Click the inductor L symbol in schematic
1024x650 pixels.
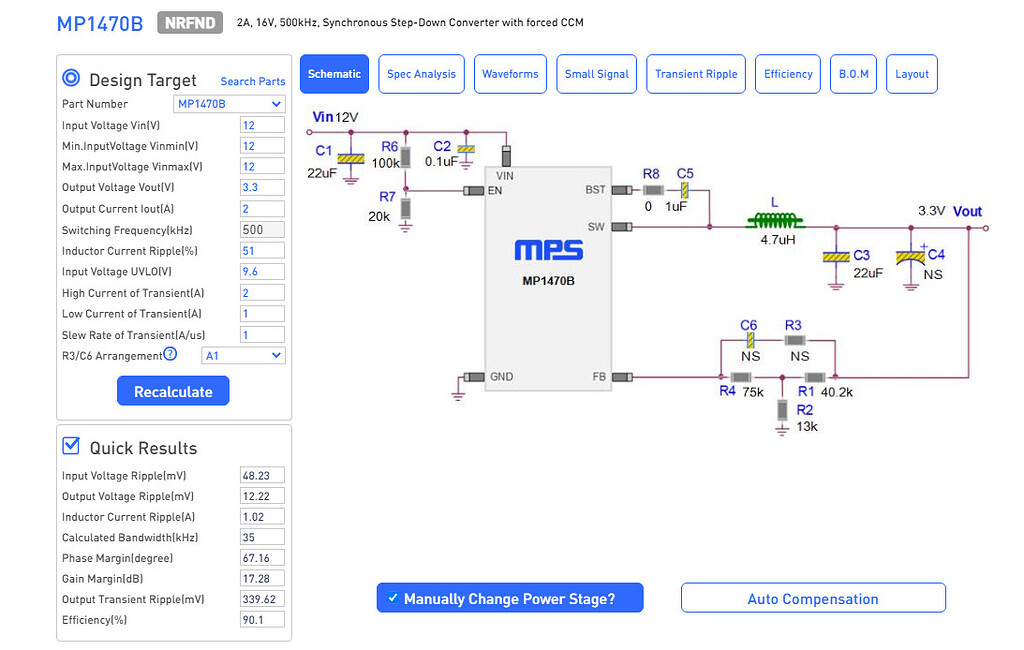[x=777, y=221]
